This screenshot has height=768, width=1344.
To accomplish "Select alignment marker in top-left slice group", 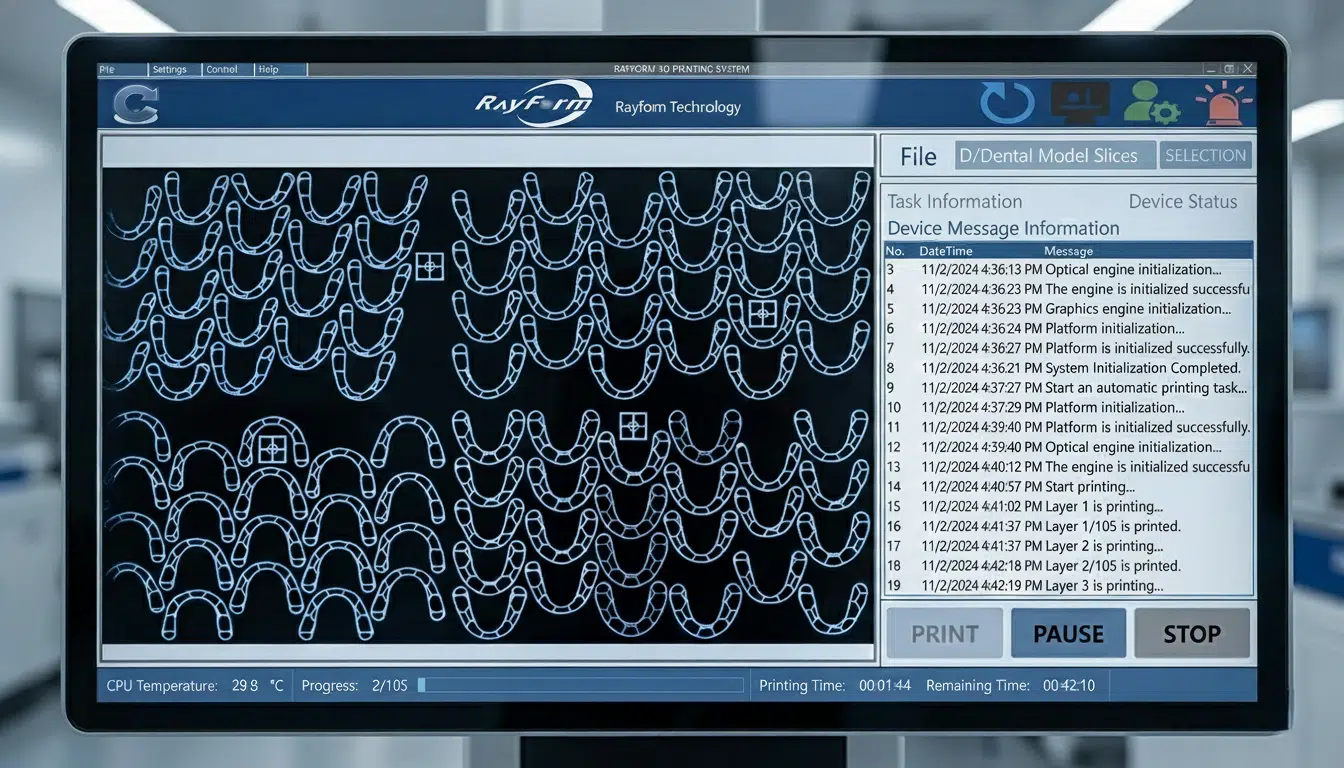I will pyautogui.click(x=429, y=266).
